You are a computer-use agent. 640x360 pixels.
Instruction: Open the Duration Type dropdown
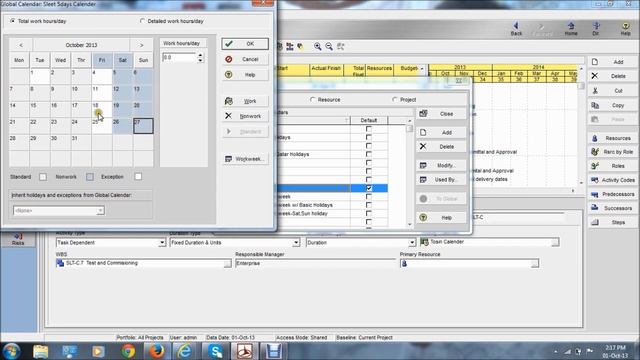(296, 243)
